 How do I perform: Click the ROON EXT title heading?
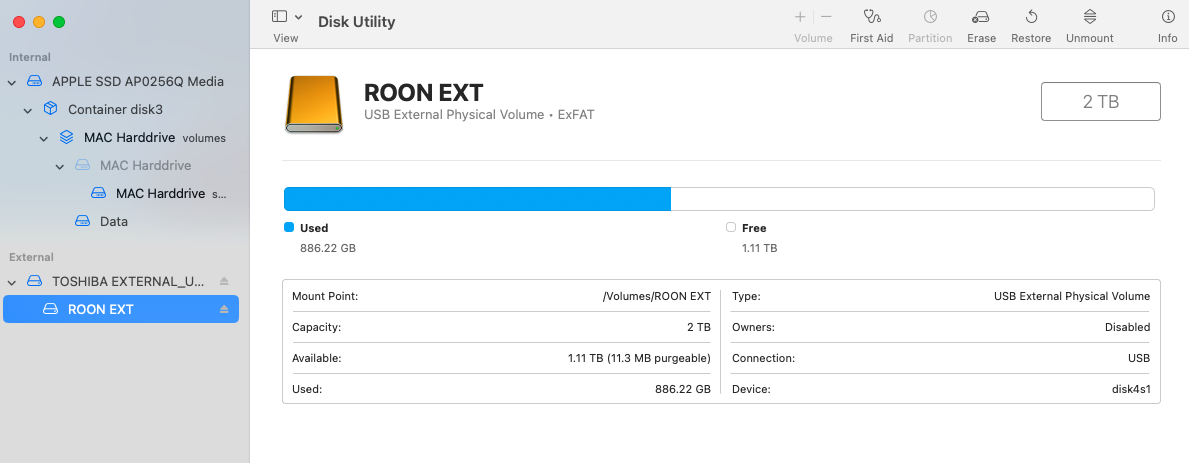[x=423, y=93]
